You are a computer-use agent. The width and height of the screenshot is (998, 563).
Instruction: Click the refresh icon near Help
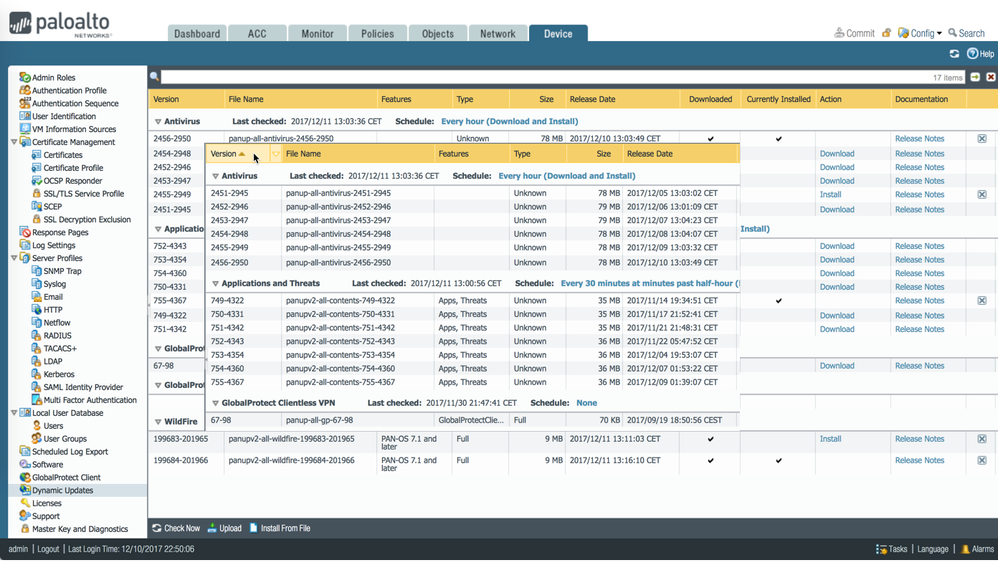click(954, 54)
